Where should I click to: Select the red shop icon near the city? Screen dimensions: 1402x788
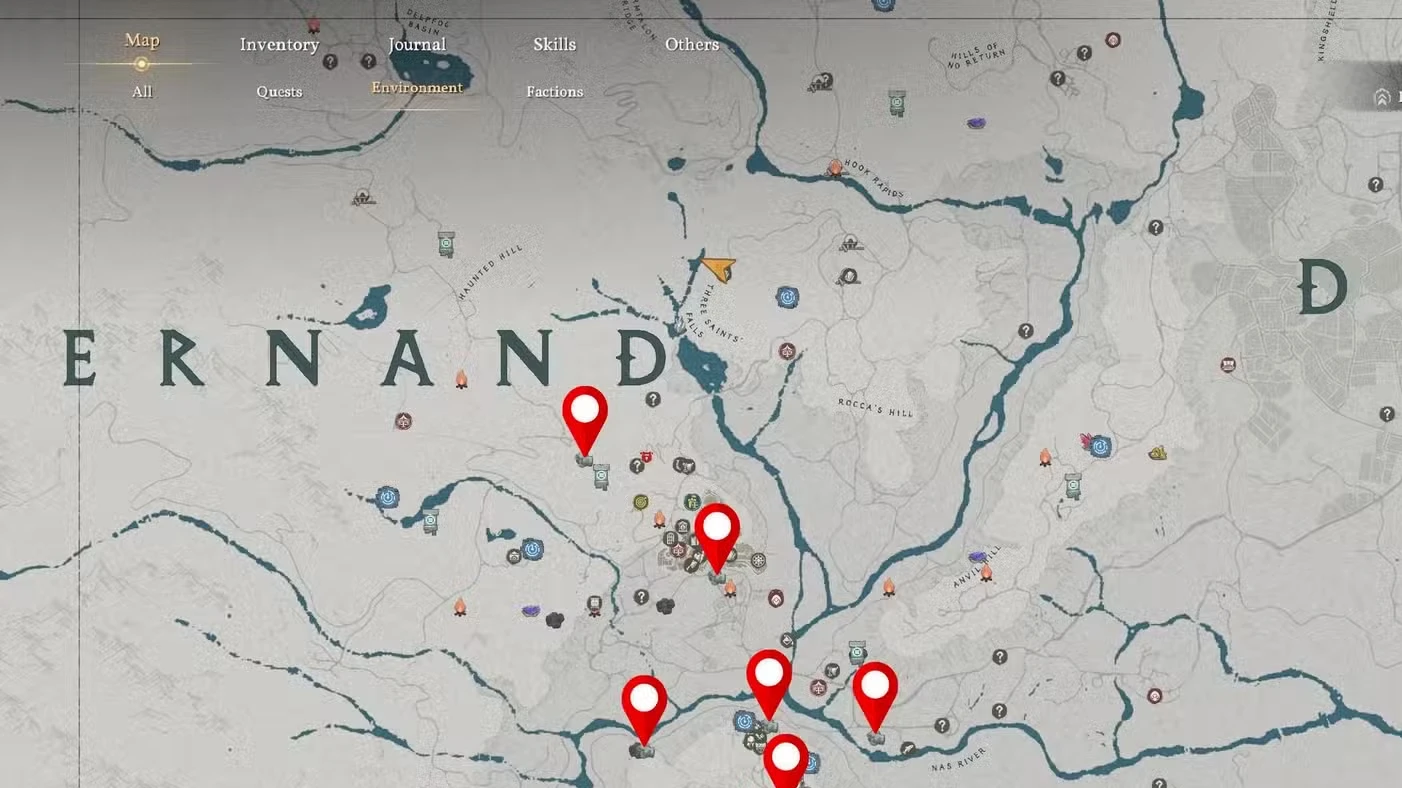(1228, 365)
